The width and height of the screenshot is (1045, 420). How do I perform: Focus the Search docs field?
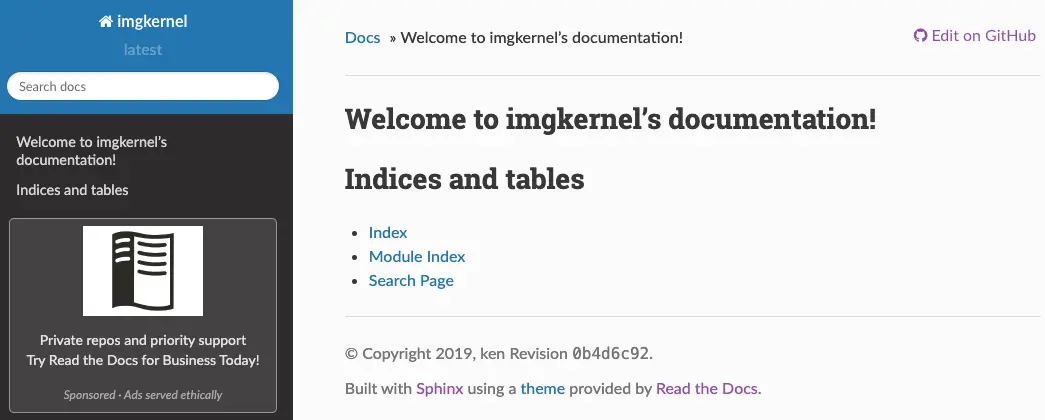143,86
